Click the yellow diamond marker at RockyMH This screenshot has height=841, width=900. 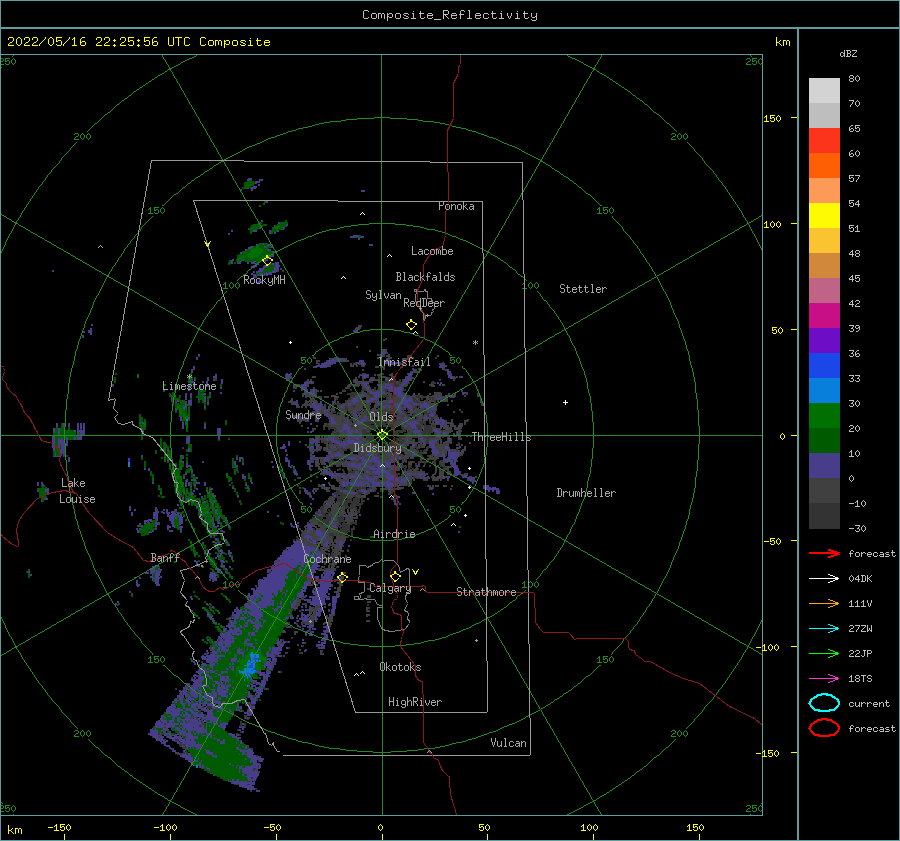pyautogui.click(x=267, y=261)
